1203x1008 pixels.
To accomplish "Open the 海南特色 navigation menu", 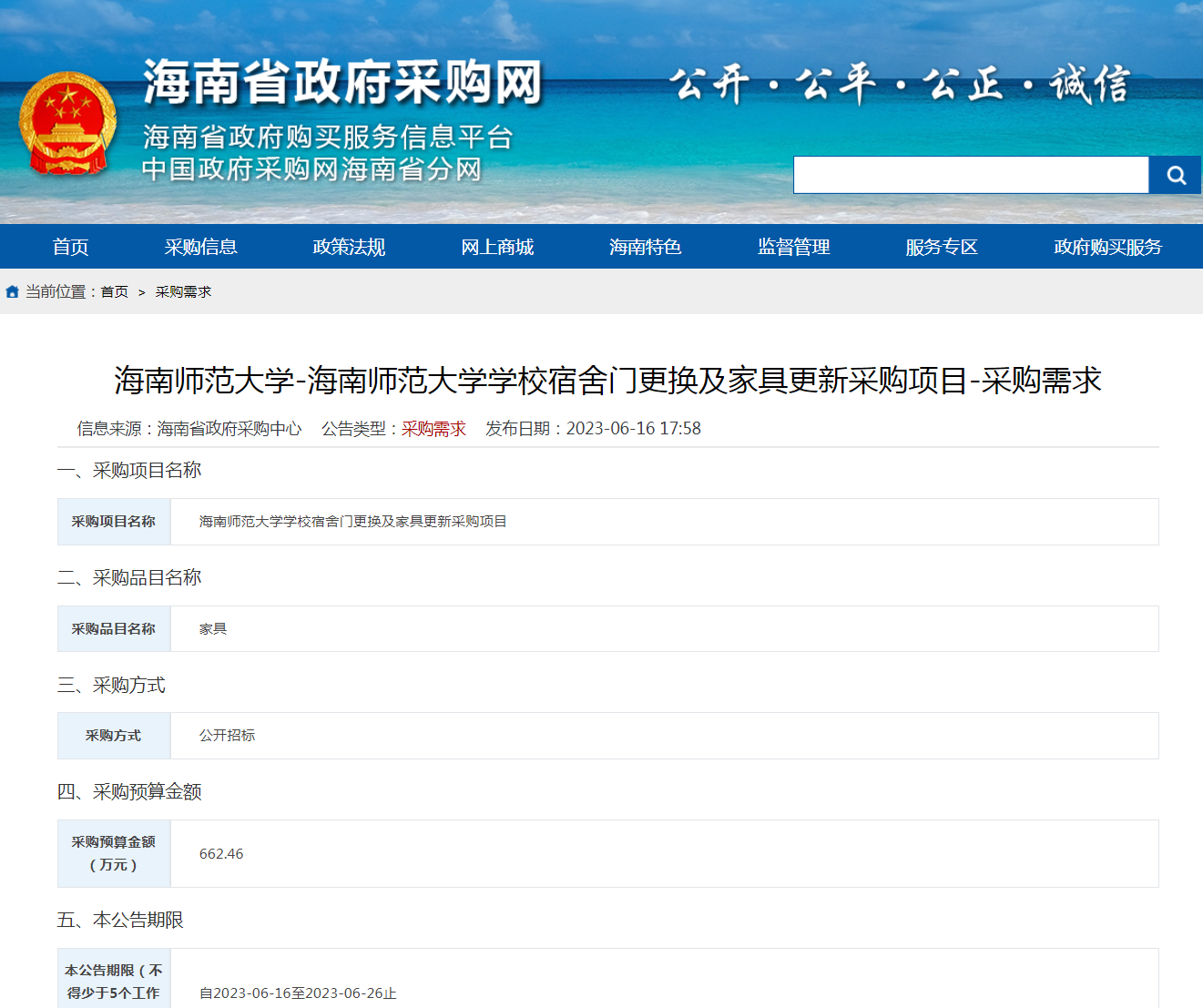I will [x=646, y=247].
